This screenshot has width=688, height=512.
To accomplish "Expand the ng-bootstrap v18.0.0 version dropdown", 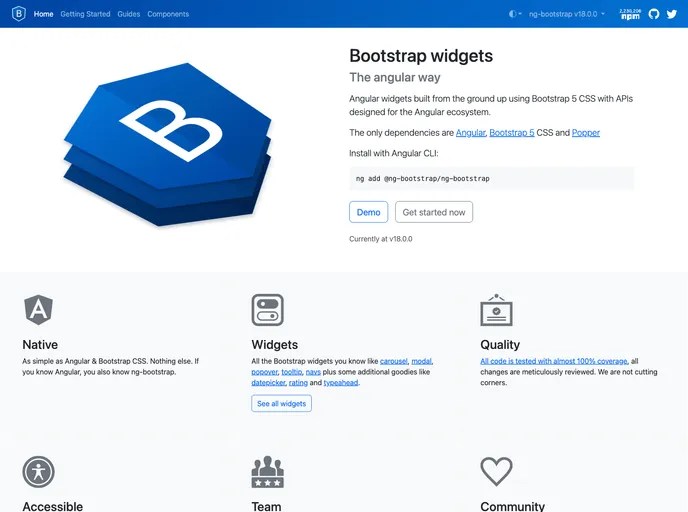I will point(567,14).
